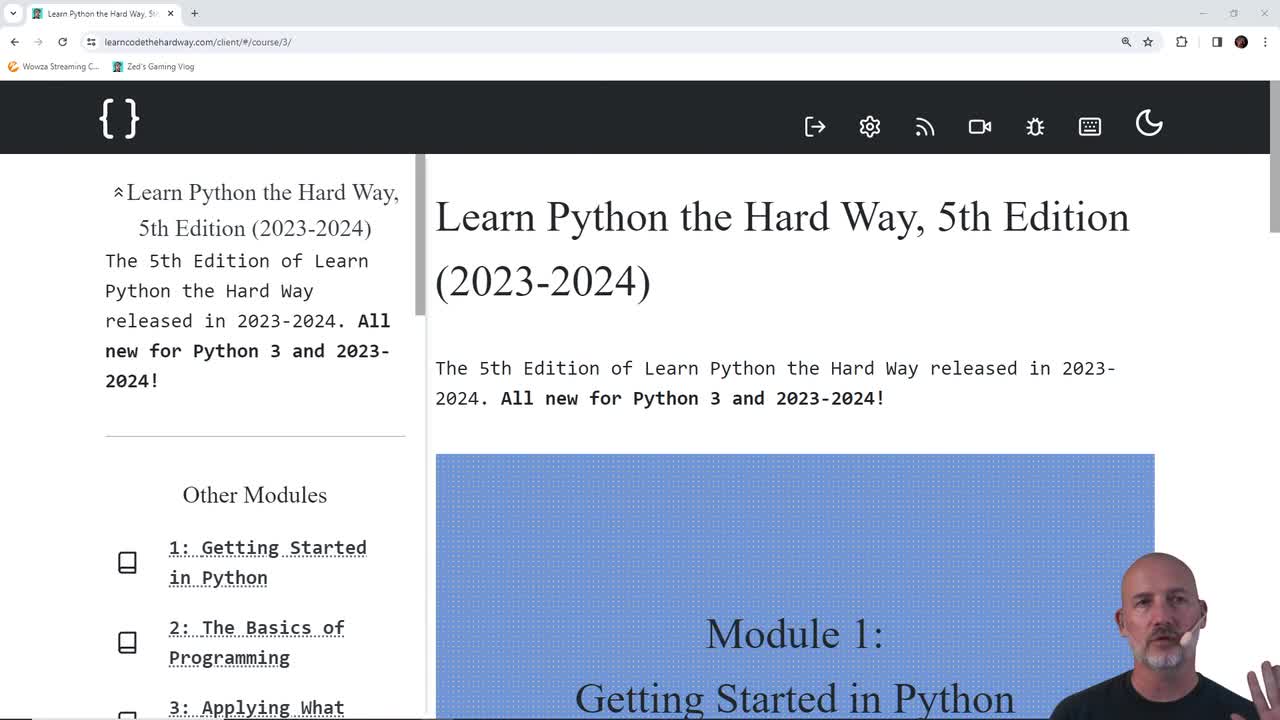This screenshot has height=720, width=1280.
Task: Click the bug report icon
Action: click(x=1035, y=126)
